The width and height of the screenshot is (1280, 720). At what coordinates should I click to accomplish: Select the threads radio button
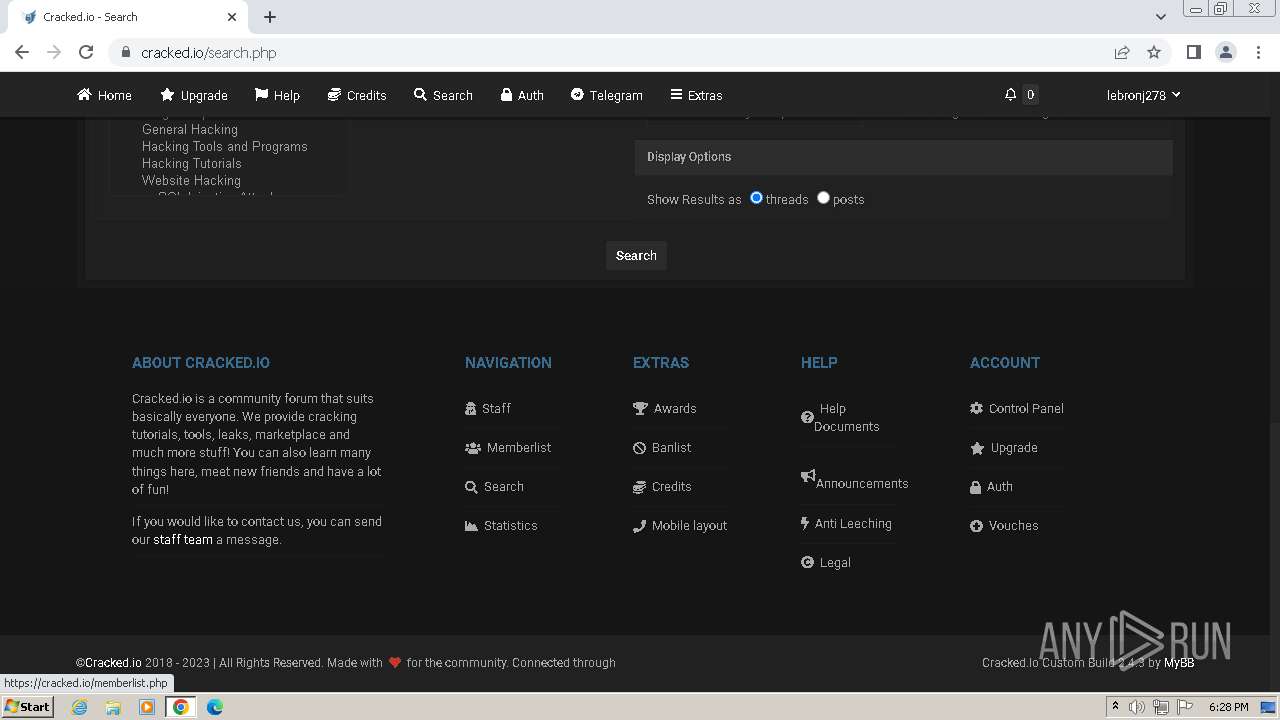point(757,198)
